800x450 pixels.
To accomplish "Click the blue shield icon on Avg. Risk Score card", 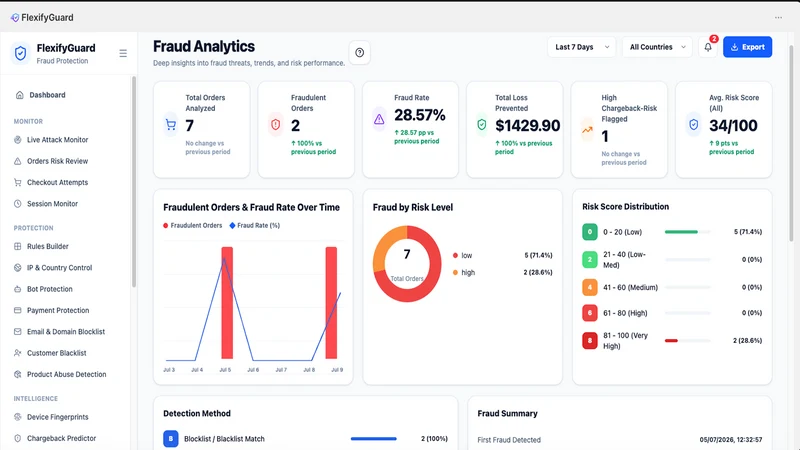I will [693, 124].
